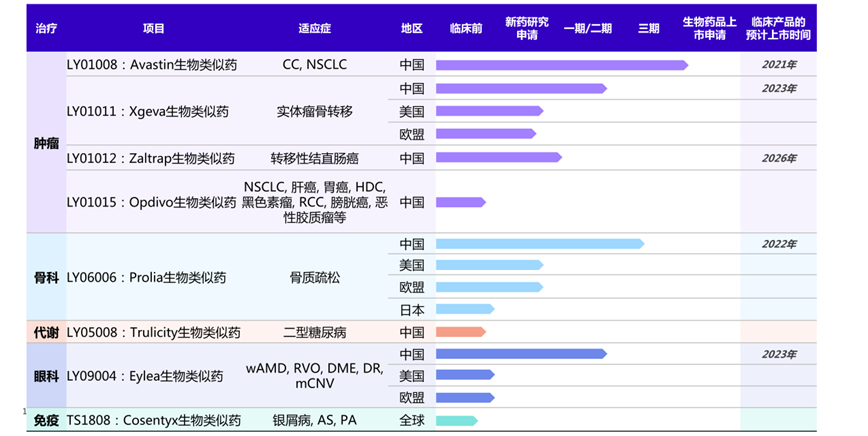Select the 三期 stage header
The width and height of the screenshot is (868, 436).
[649, 28]
